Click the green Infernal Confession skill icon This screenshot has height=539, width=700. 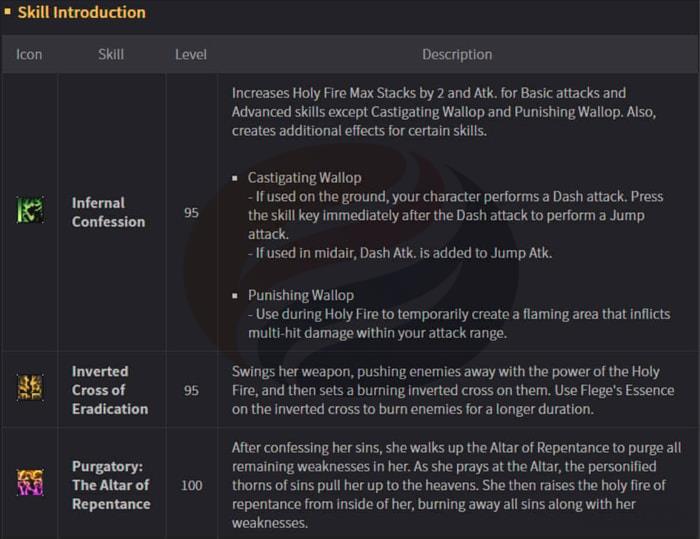tap(30, 211)
